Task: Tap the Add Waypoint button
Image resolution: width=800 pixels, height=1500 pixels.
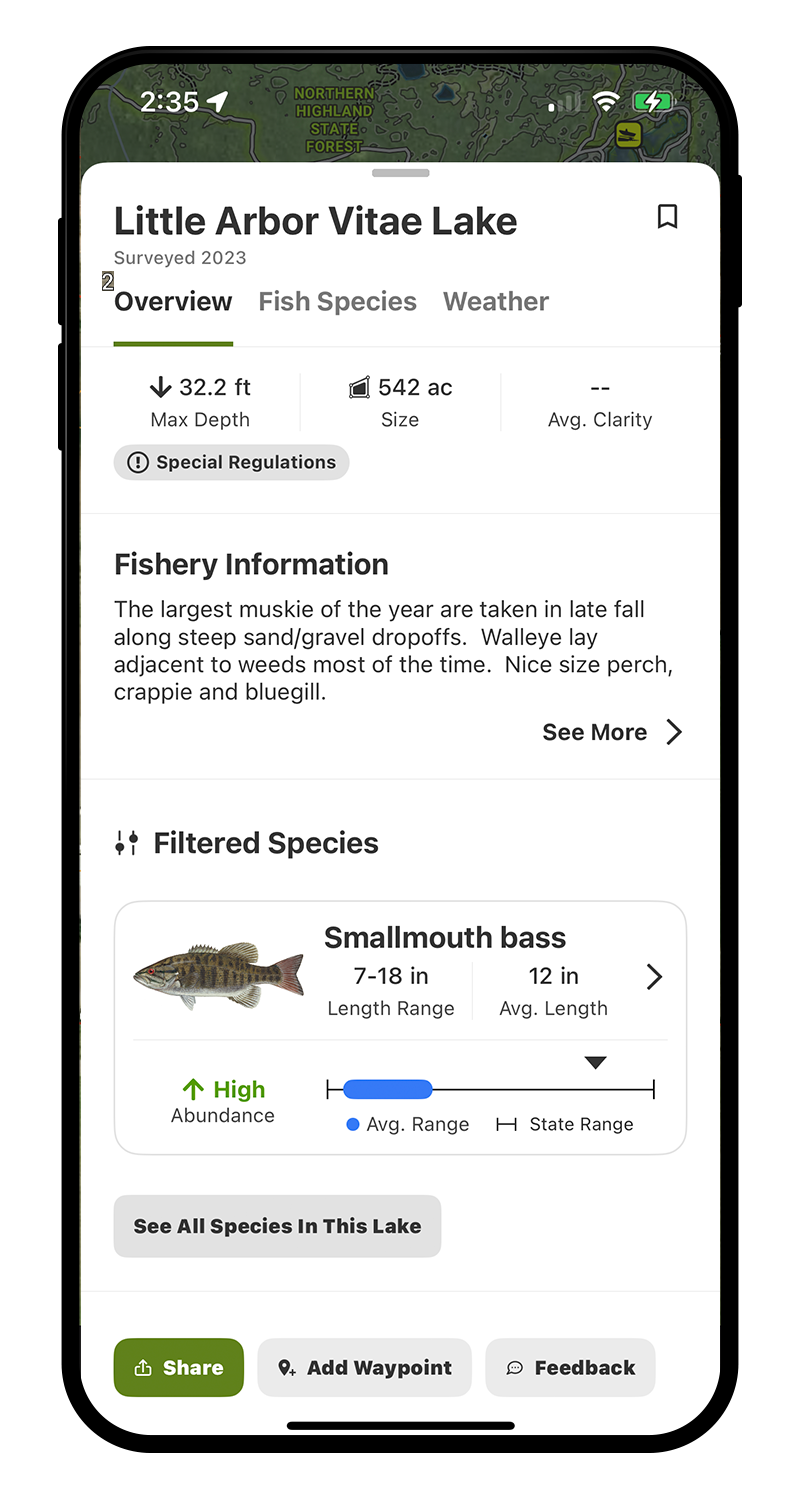Action: coord(364,1367)
